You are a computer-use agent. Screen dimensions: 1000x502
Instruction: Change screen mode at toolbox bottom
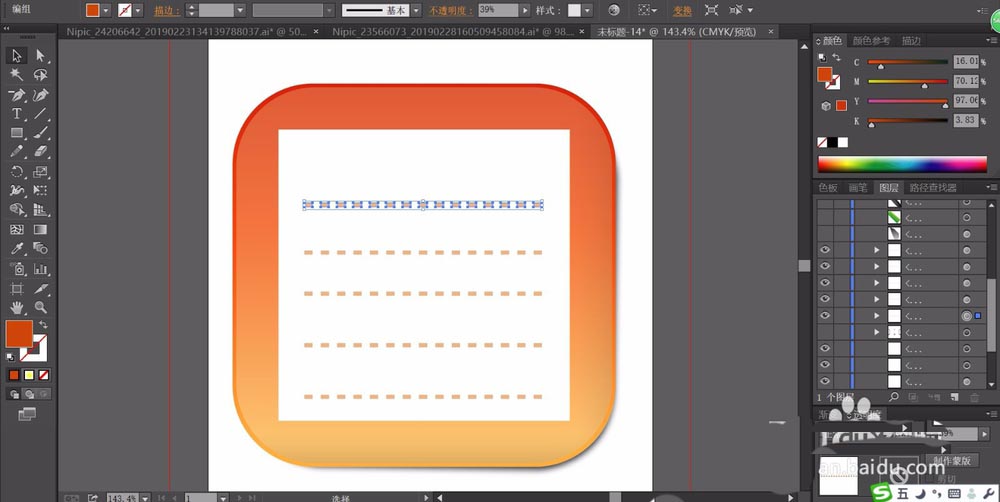[27, 415]
